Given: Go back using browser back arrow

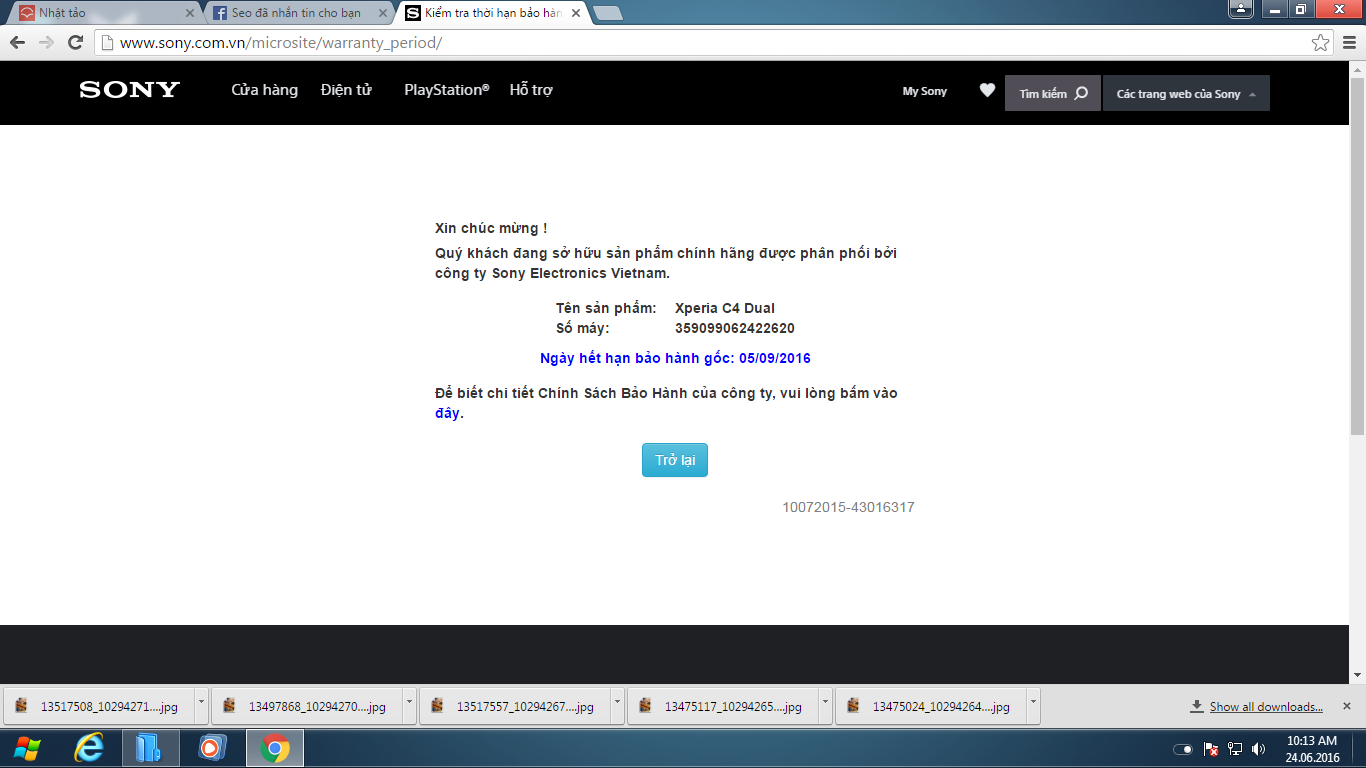Looking at the screenshot, I should (x=18, y=43).
